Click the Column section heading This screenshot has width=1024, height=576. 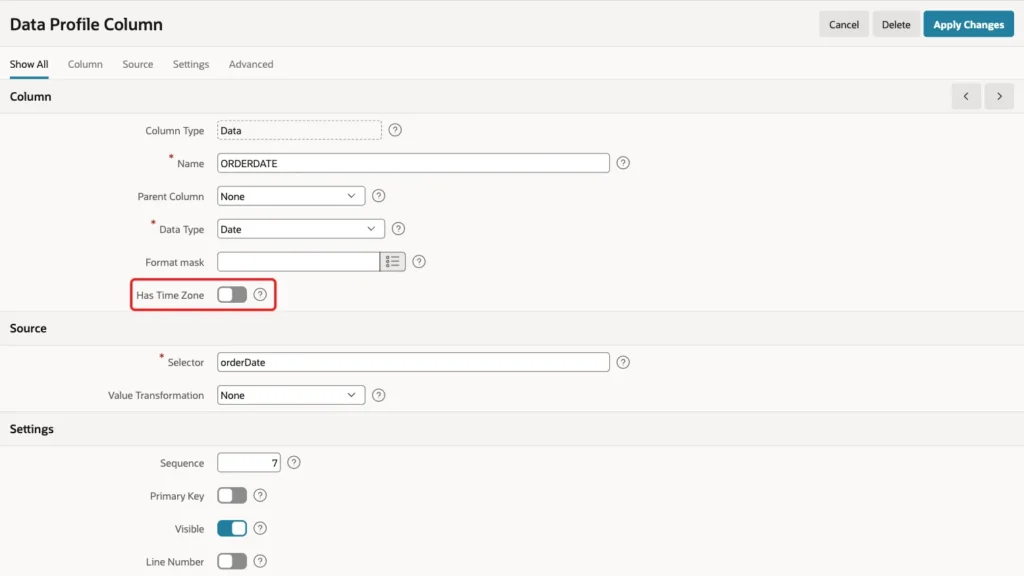[x=30, y=97]
